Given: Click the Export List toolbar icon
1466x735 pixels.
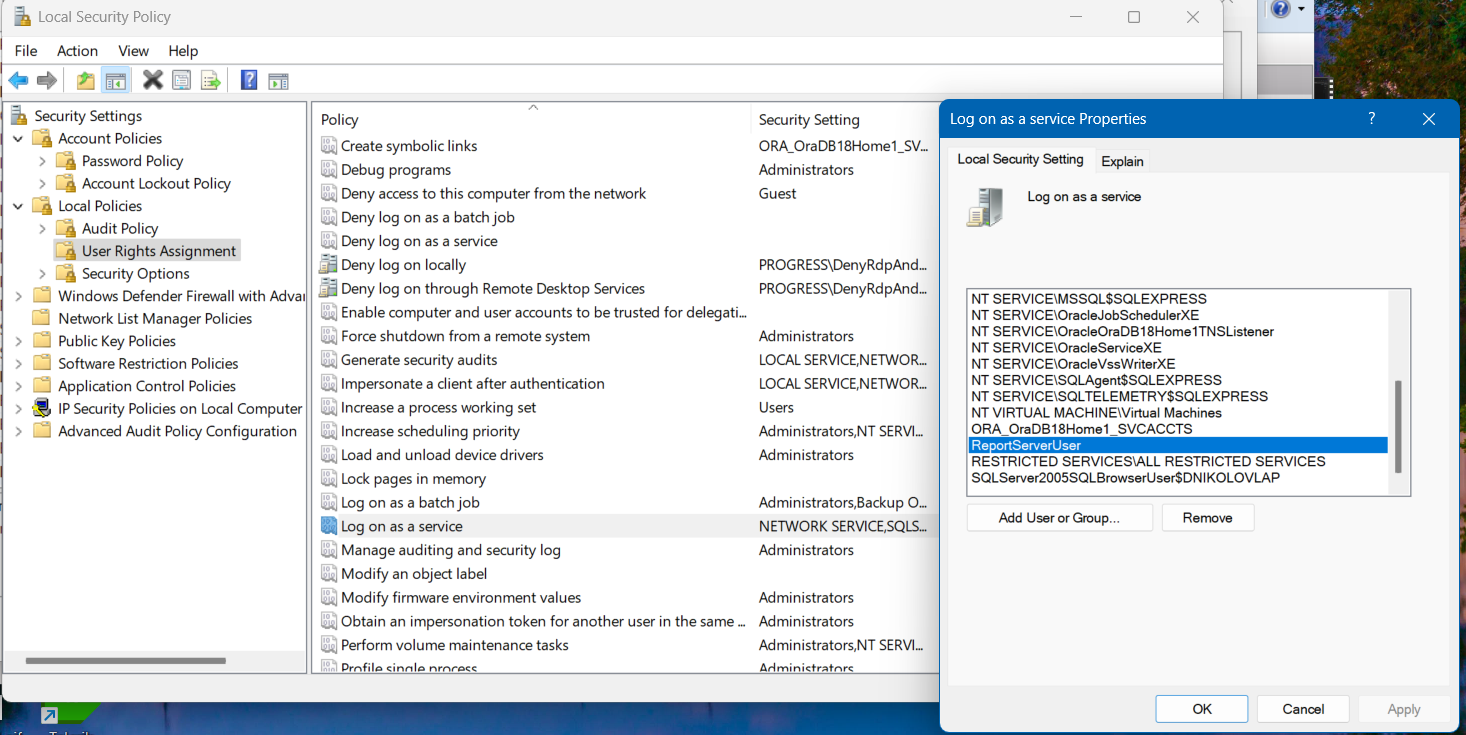Looking at the screenshot, I should tap(210, 81).
